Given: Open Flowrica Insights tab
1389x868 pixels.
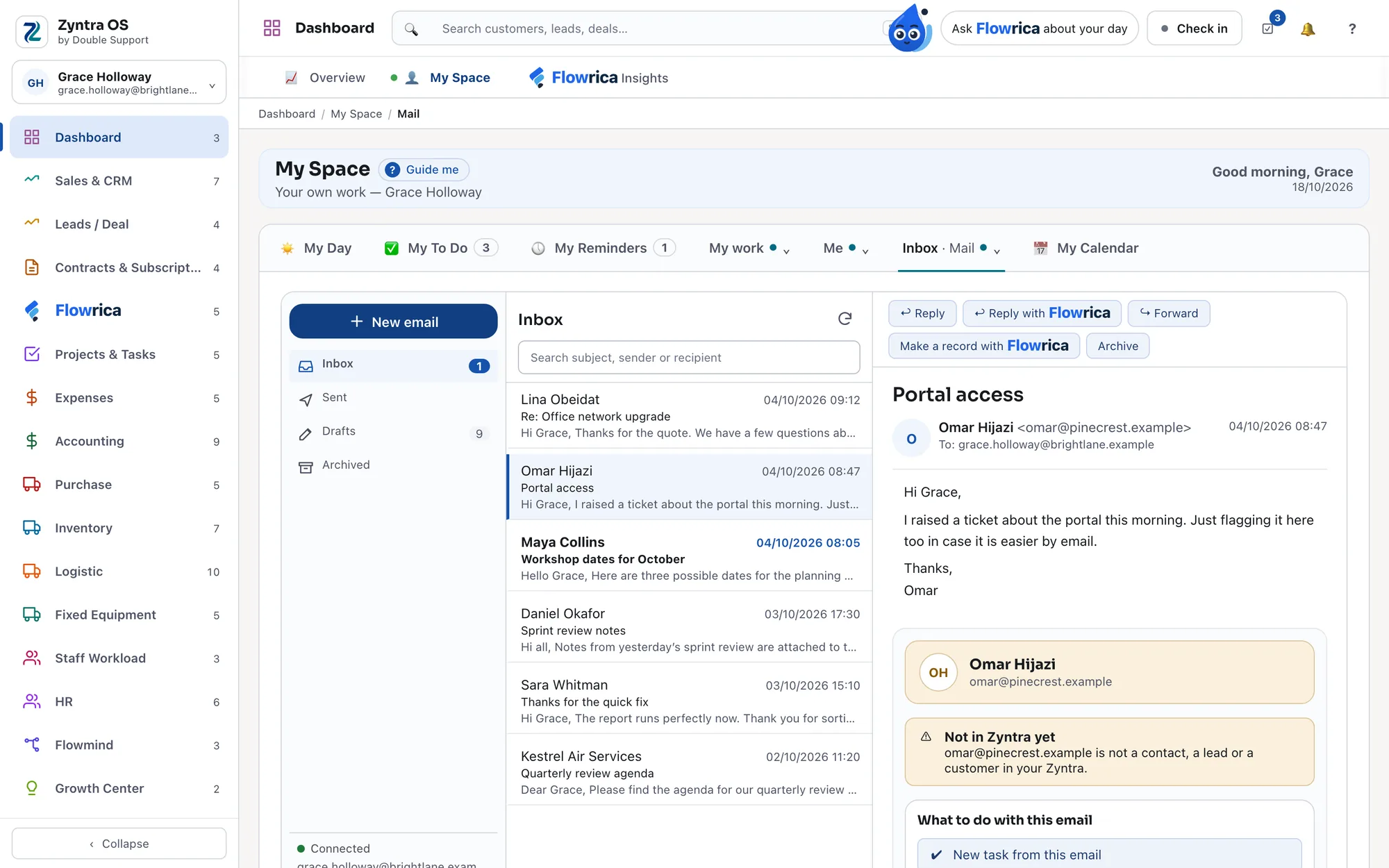Looking at the screenshot, I should pyautogui.click(x=599, y=78).
